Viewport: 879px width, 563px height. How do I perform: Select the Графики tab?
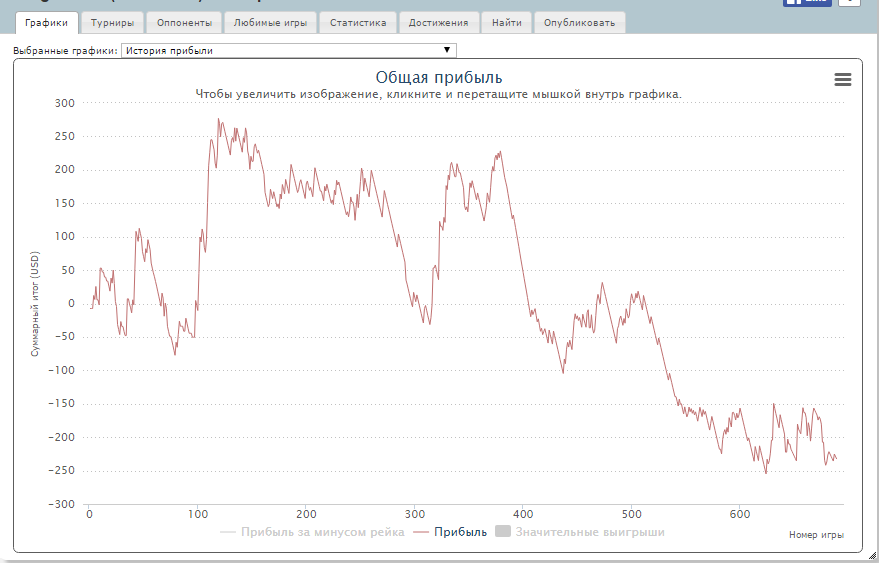(47, 22)
